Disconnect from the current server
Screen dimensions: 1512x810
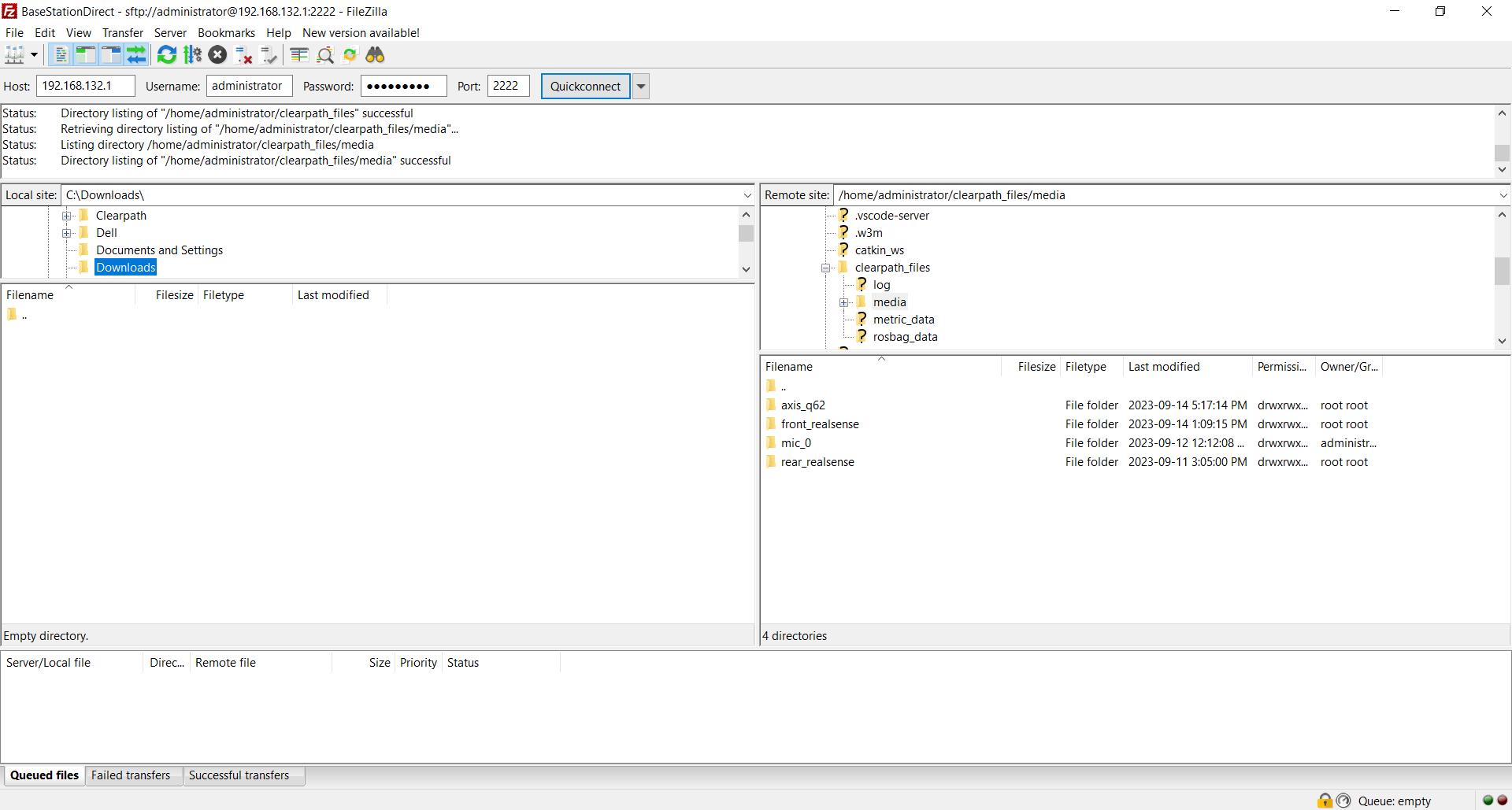pyautogui.click(x=244, y=55)
